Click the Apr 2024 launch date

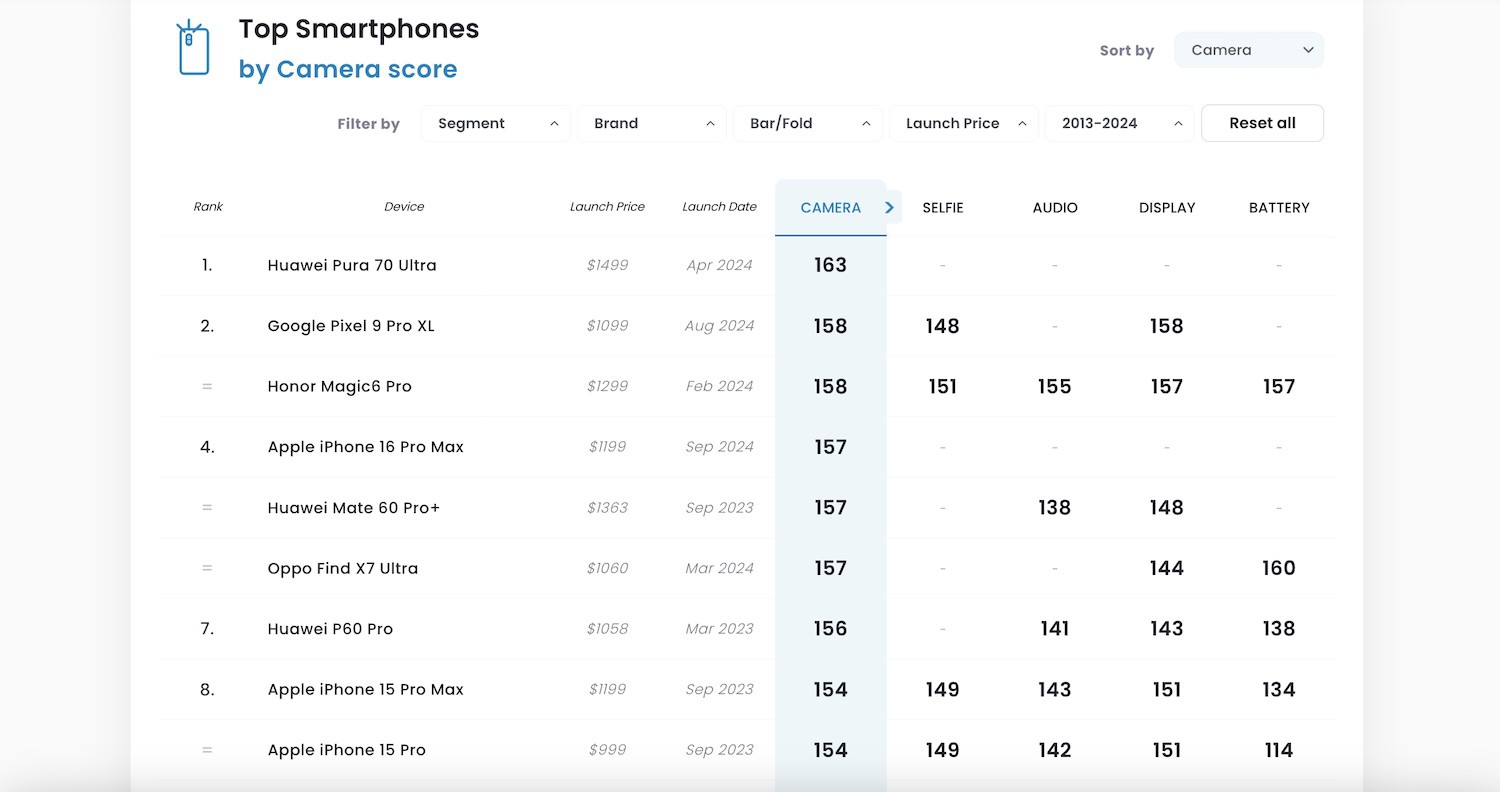719,265
